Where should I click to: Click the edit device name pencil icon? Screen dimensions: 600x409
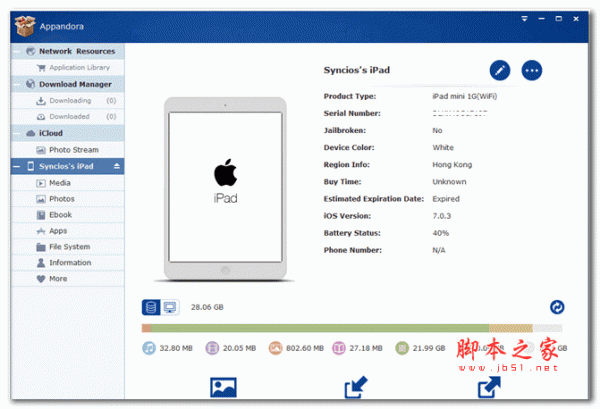(500, 70)
